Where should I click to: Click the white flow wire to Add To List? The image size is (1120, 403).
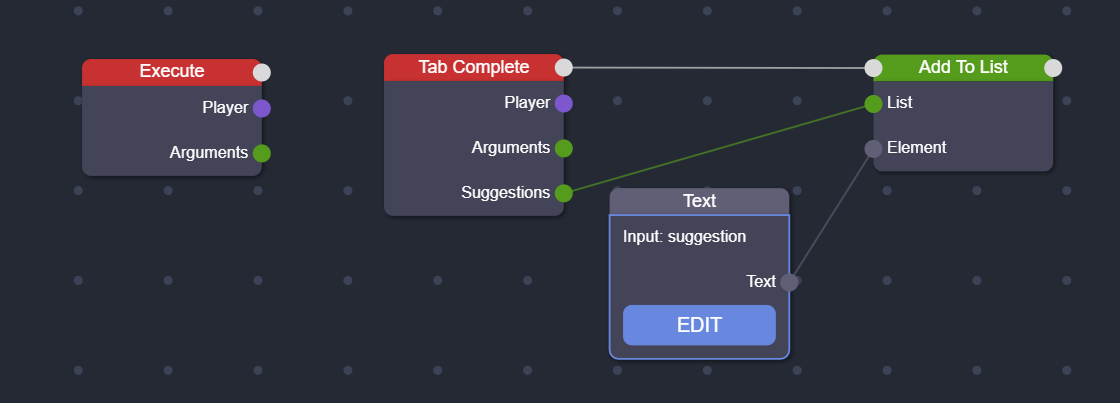[x=718, y=67]
